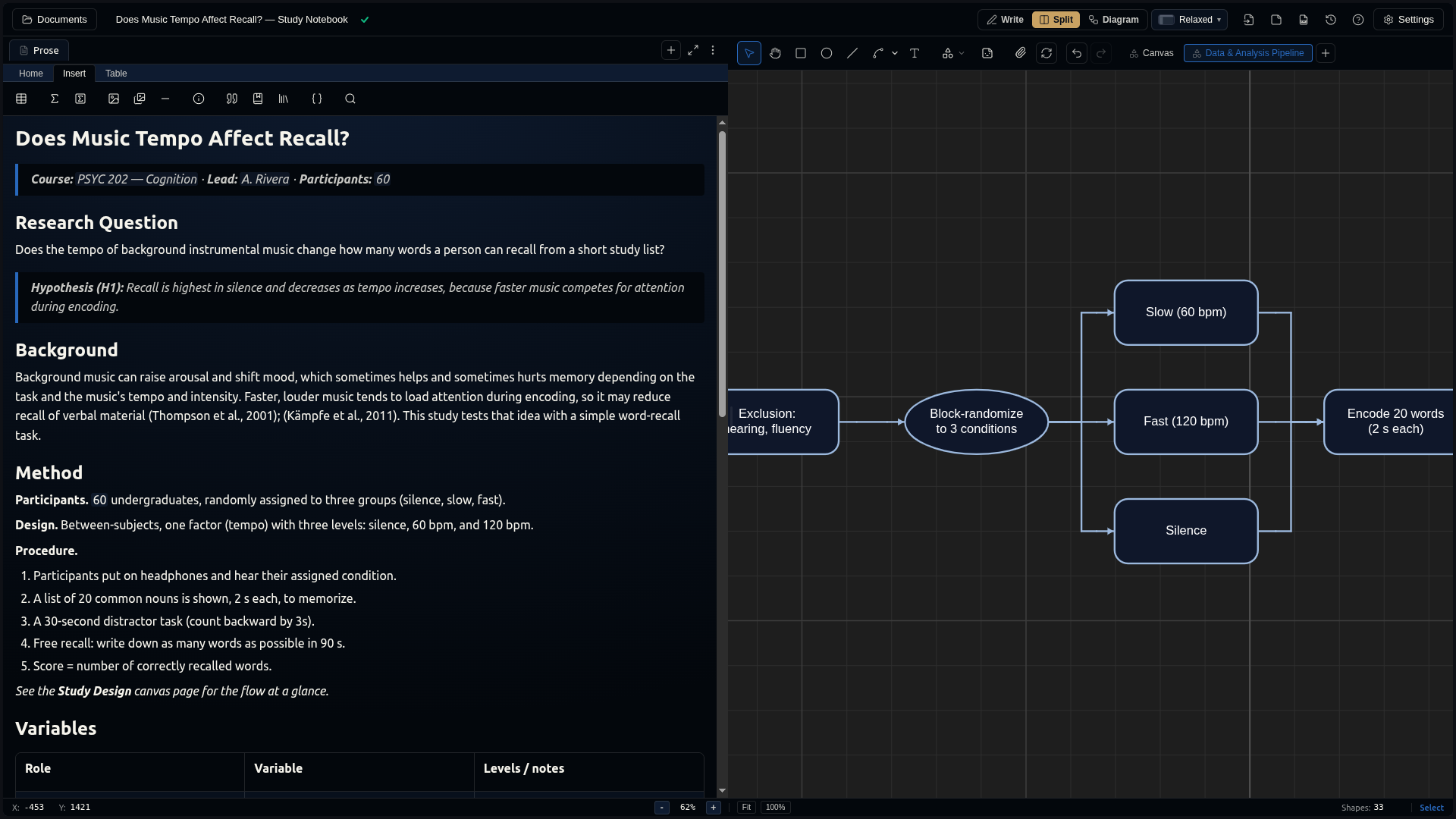Click scrollbar down arrow in prose pane
The image size is (1456, 819).
pyautogui.click(x=722, y=791)
